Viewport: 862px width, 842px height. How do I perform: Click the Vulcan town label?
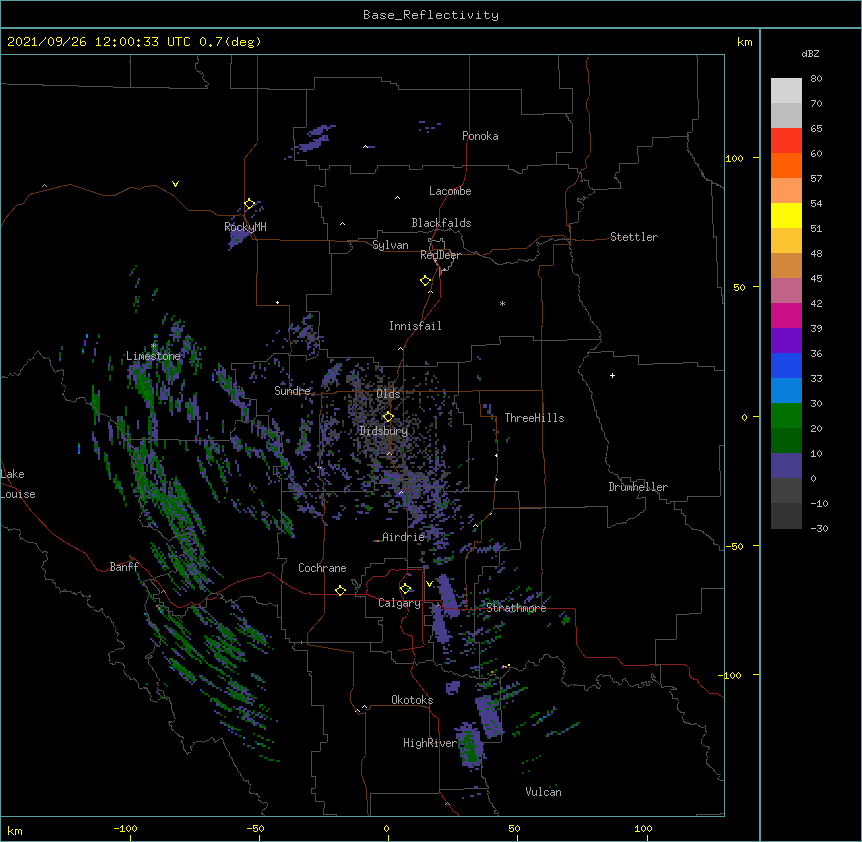coord(543,792)
